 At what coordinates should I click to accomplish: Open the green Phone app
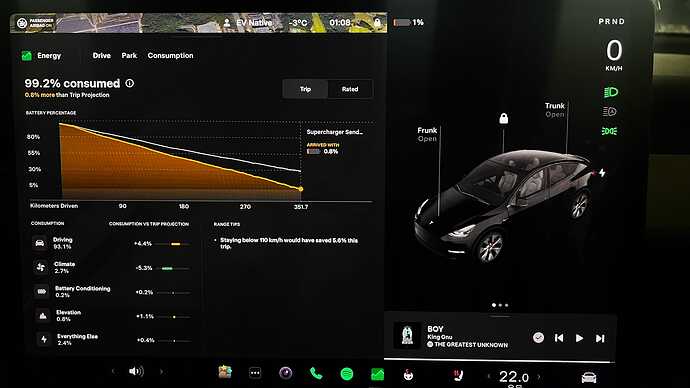click(316, 373)
